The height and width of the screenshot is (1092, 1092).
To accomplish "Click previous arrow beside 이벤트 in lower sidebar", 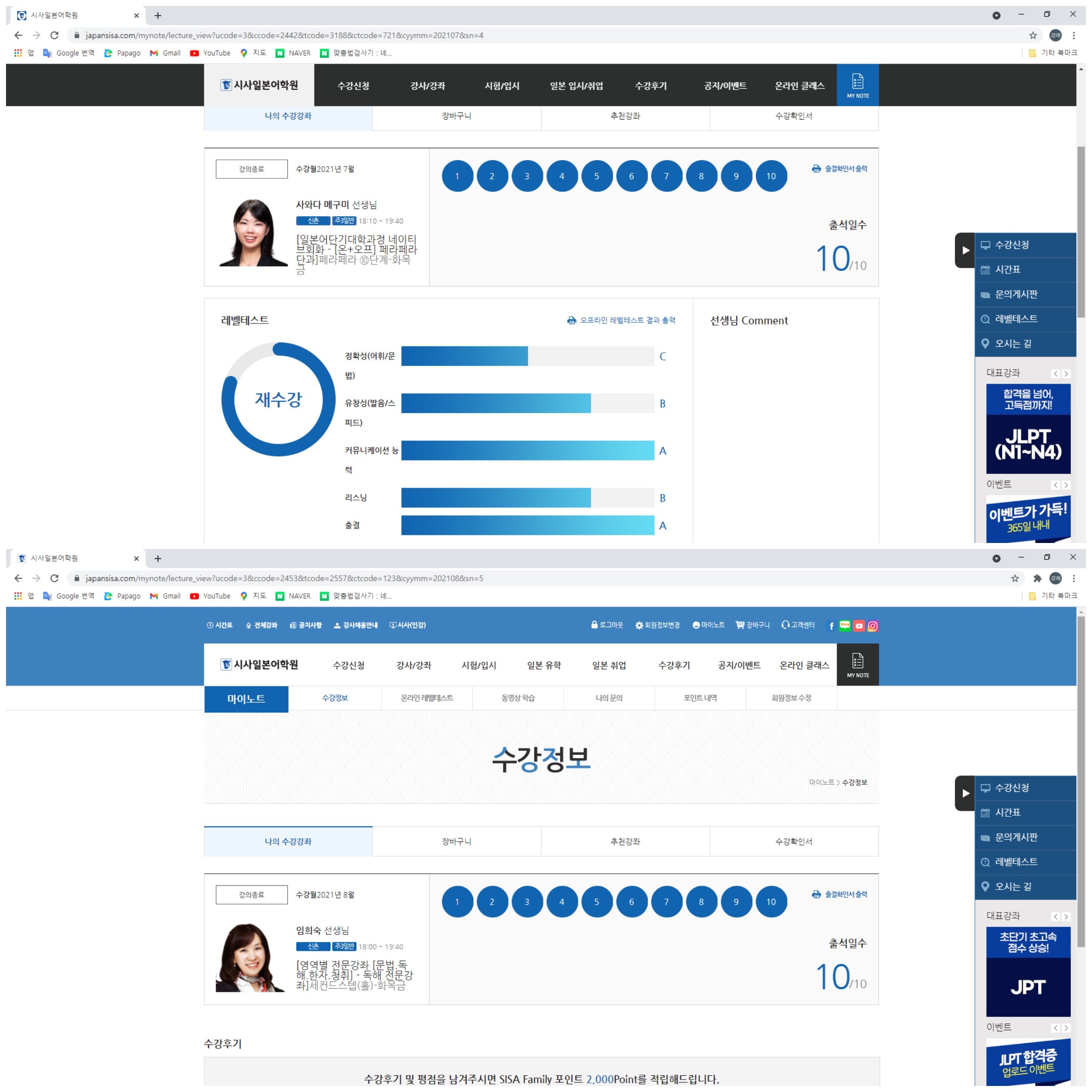I will [1055, 1028].
